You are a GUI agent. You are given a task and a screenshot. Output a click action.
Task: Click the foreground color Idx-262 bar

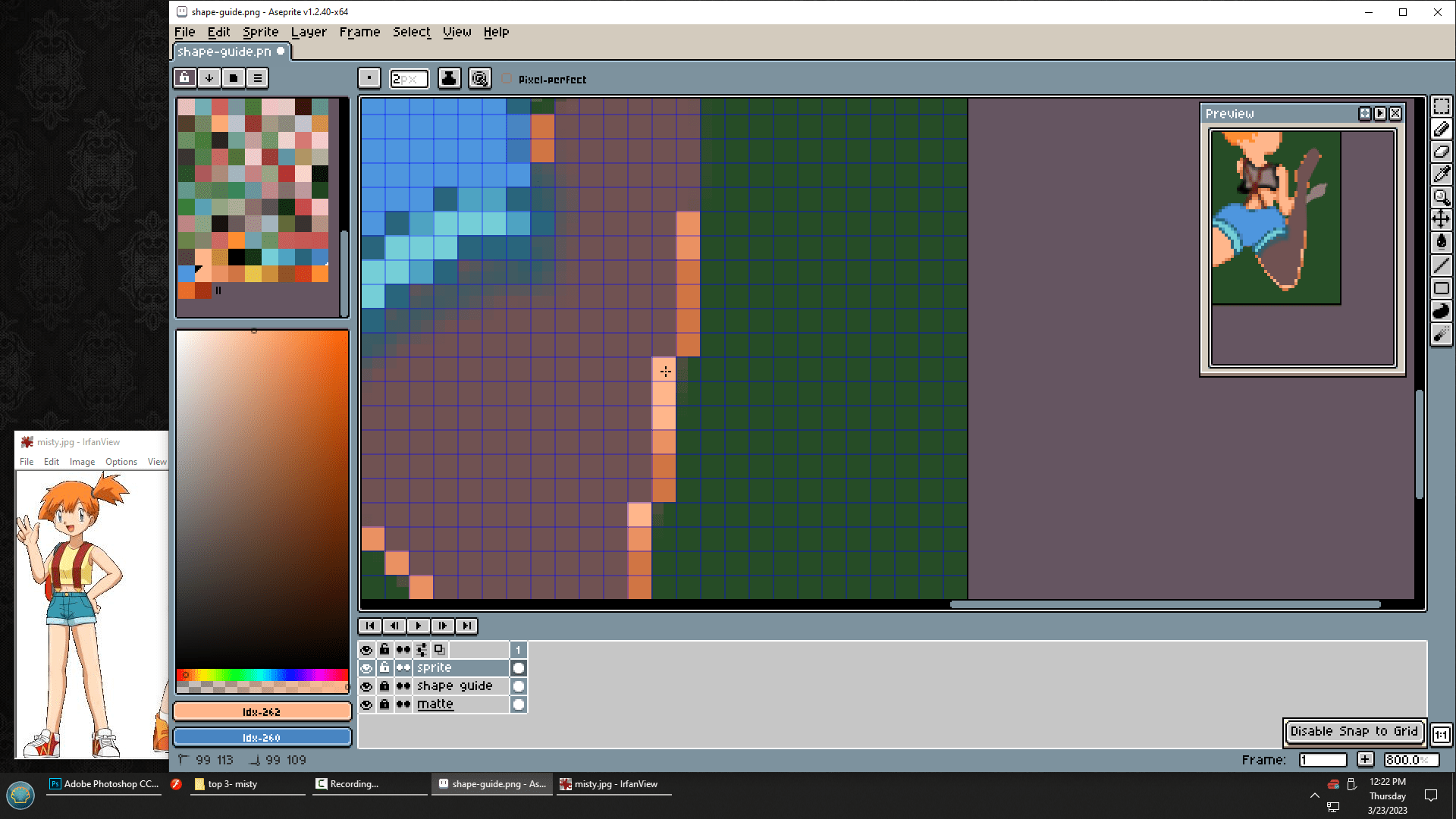tap(262, 711)
